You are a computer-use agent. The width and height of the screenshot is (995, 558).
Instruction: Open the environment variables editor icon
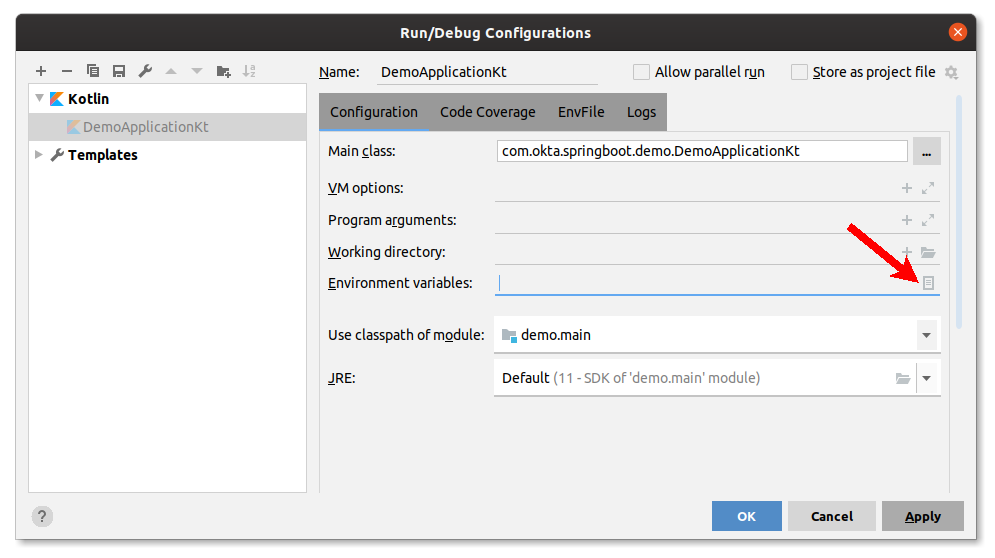tap(928, 283)
